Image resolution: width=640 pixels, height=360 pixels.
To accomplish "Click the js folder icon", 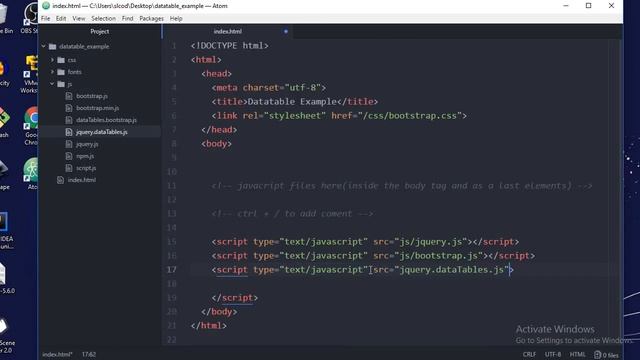I will coord(61,84).
